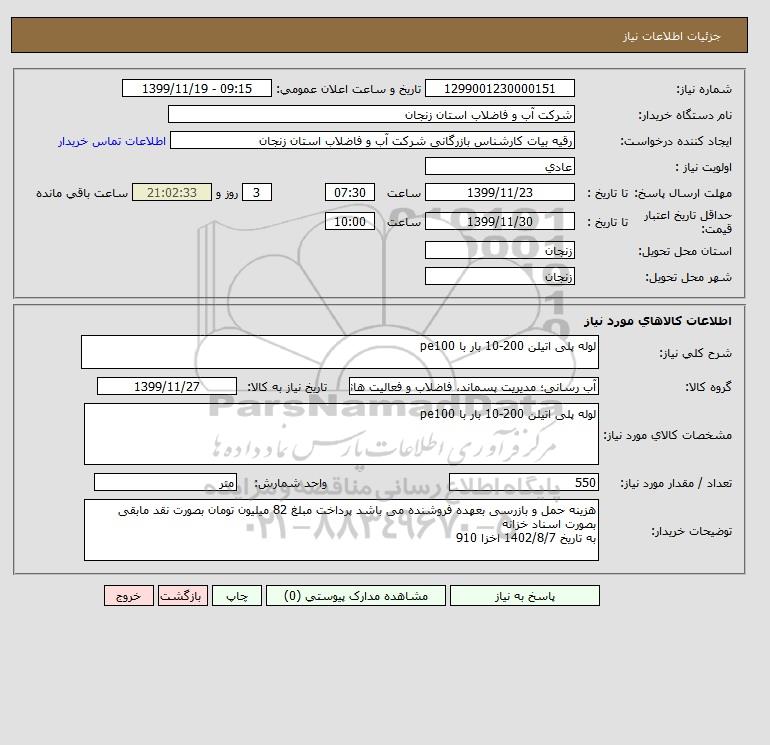Click the 'پاسخ به نیاز' button
Image resolution: width=770 pixels, height=745 pixels.
[x=524, y=596]
